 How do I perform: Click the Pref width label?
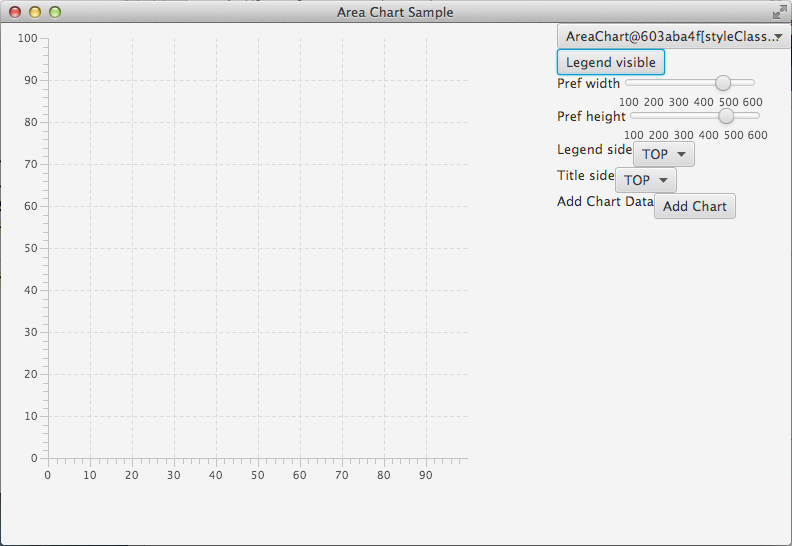589,83
